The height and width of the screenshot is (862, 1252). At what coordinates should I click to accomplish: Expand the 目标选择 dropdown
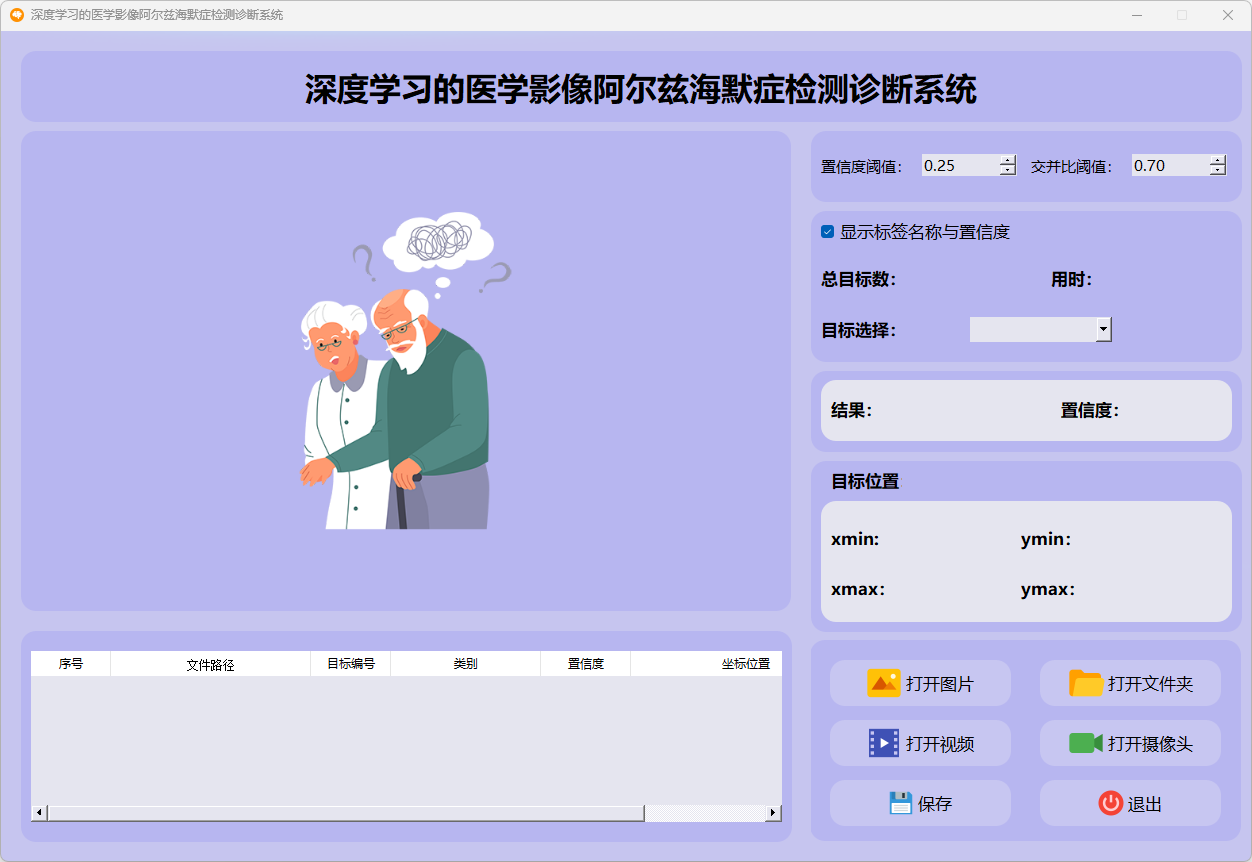click(x=1103, y=329)
